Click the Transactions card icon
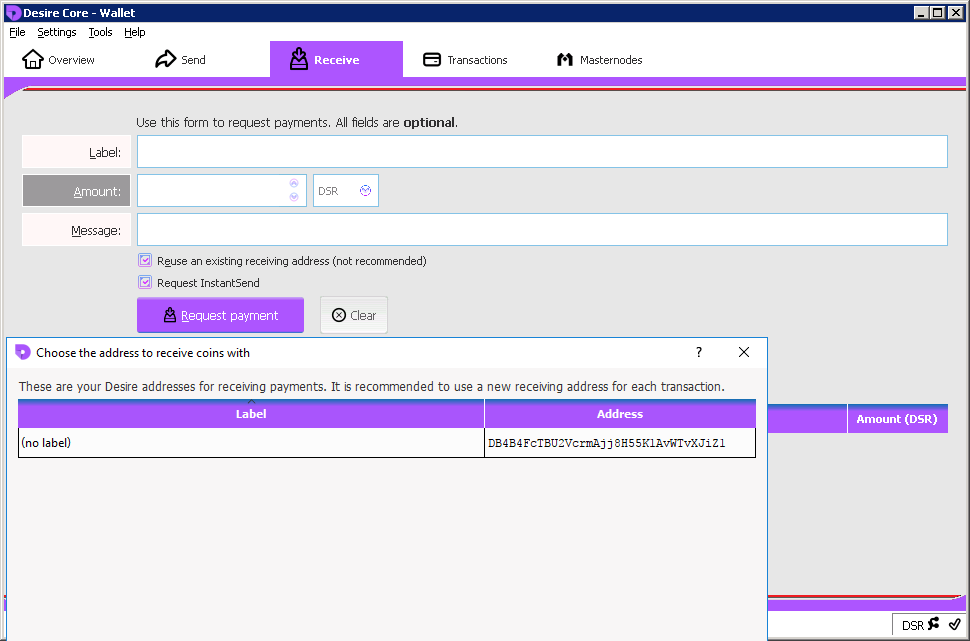The height and width of the screenshot is (641, 970). (432, 59)
